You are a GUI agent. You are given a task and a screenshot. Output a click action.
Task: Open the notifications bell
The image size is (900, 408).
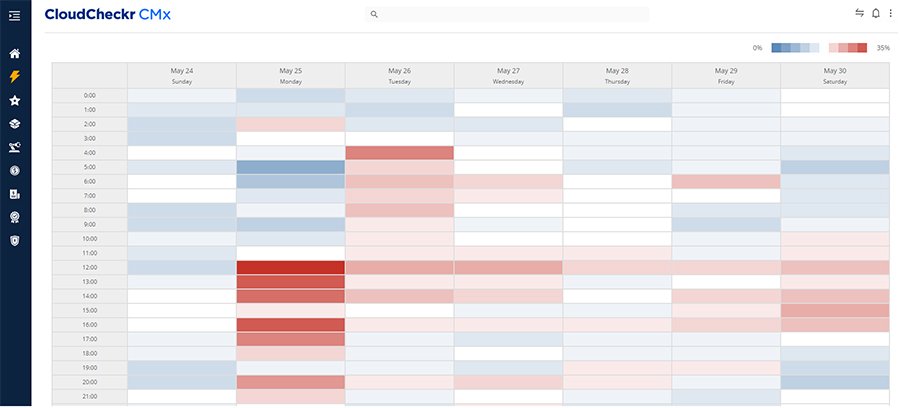click(x=876, y=14)
